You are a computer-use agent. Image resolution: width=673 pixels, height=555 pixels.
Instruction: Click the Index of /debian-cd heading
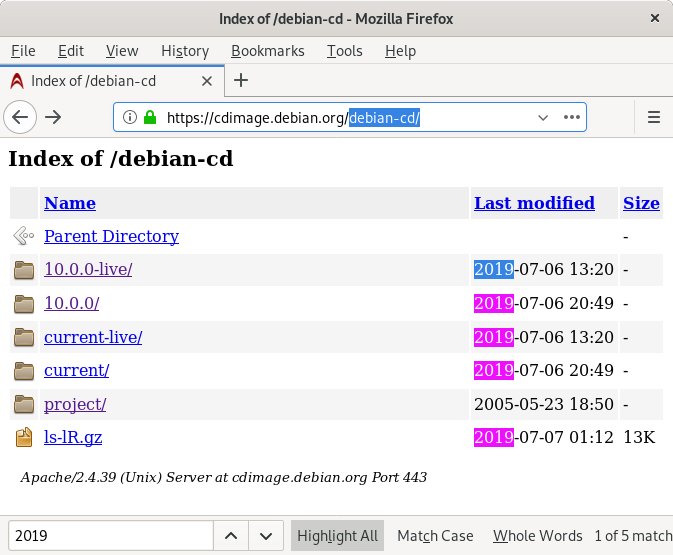[121, 158]
